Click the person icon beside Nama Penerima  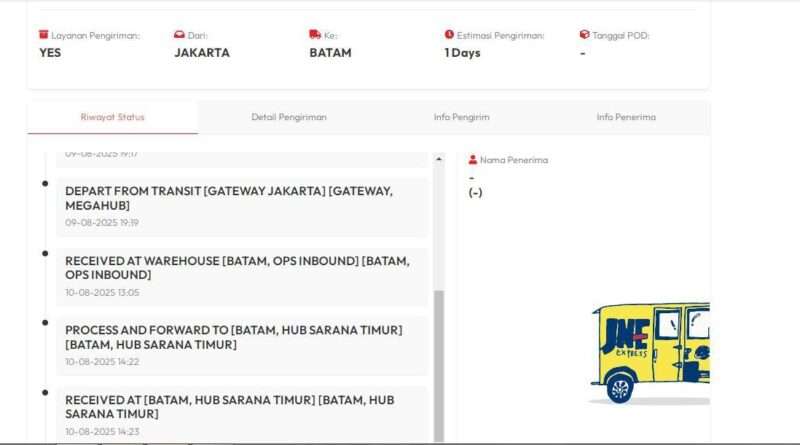(473, 160)
